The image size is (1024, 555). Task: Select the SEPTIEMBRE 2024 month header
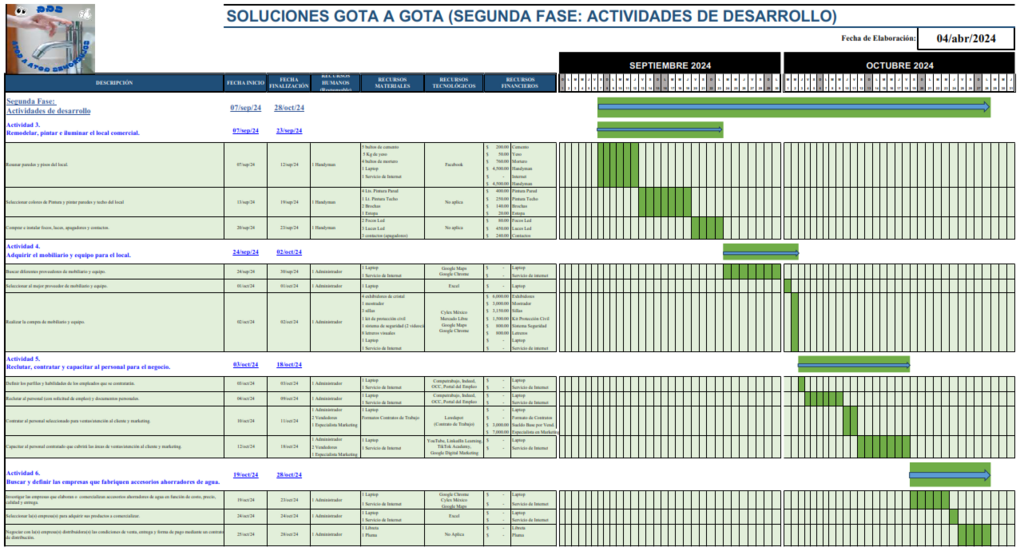[668, 65]
